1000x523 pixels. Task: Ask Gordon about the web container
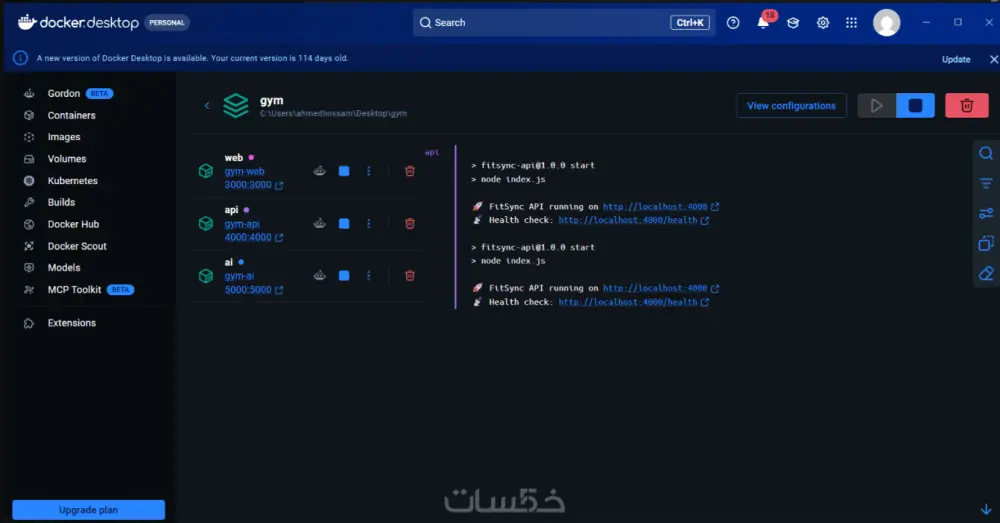click(x=320, y=171)
